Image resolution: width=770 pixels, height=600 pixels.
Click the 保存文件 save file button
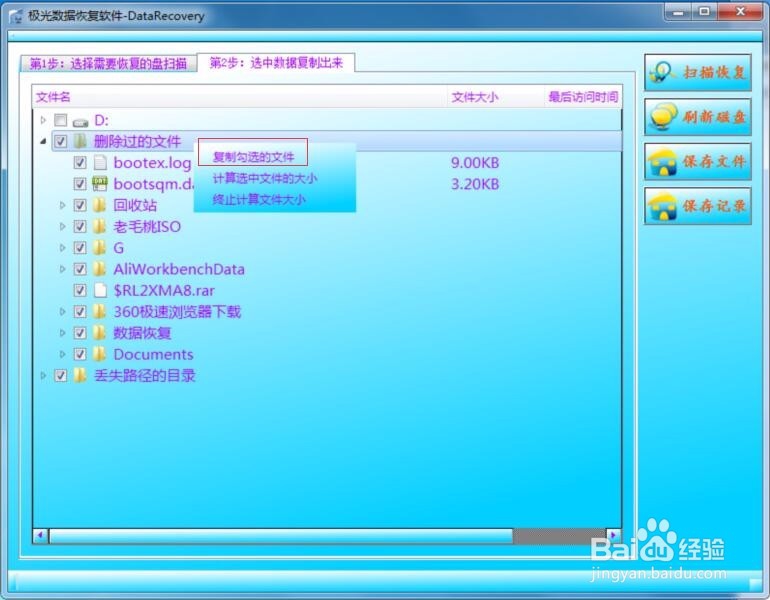(698, 162)
